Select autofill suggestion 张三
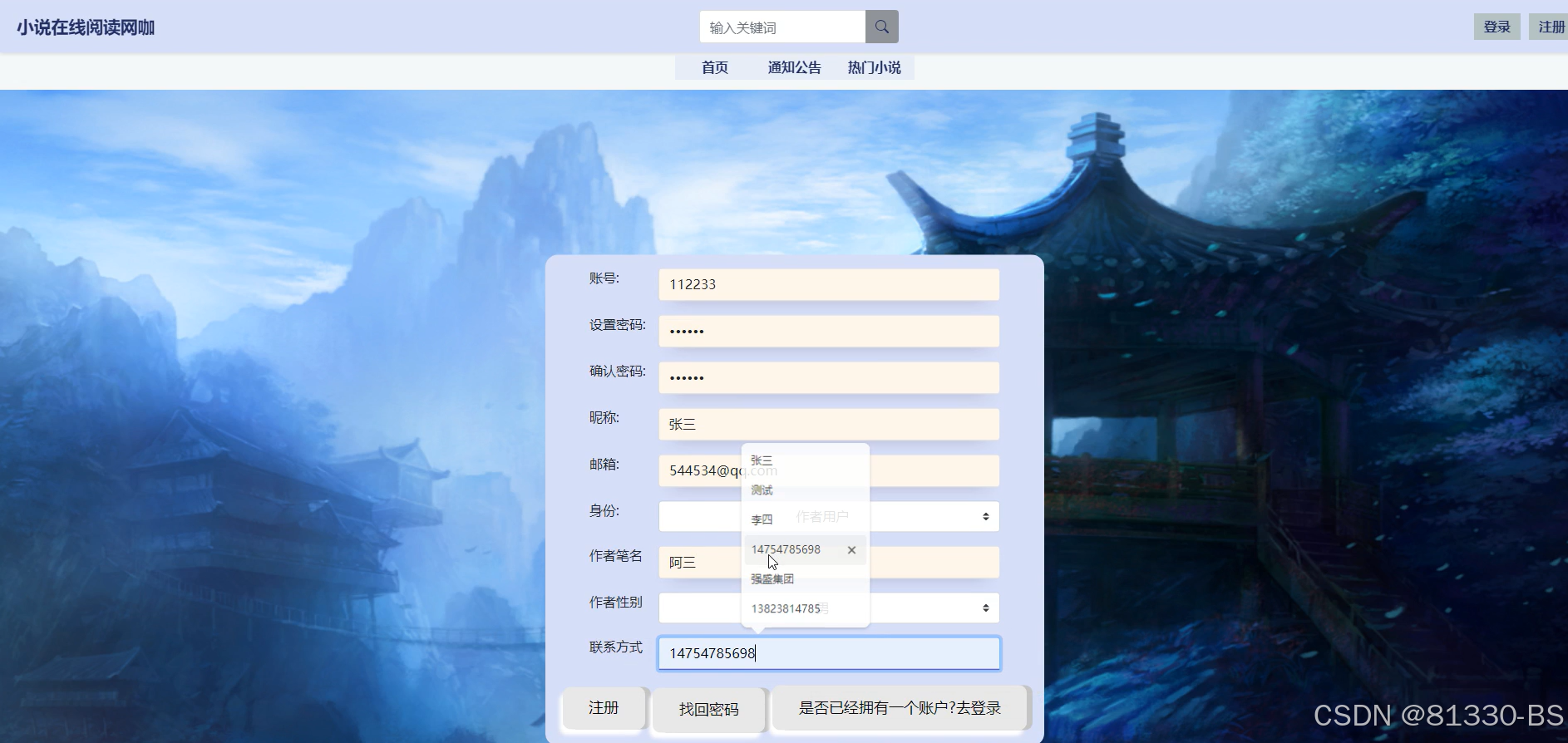The height and width of the screenshot is (743, 1568). pos(805,460)
